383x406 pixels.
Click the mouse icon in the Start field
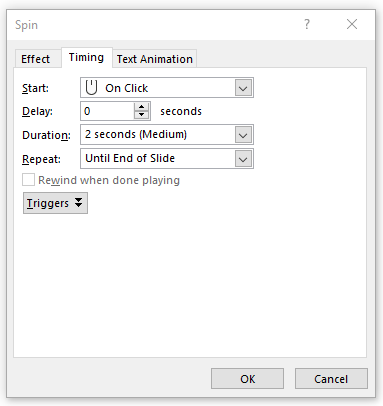pos(91,88)
